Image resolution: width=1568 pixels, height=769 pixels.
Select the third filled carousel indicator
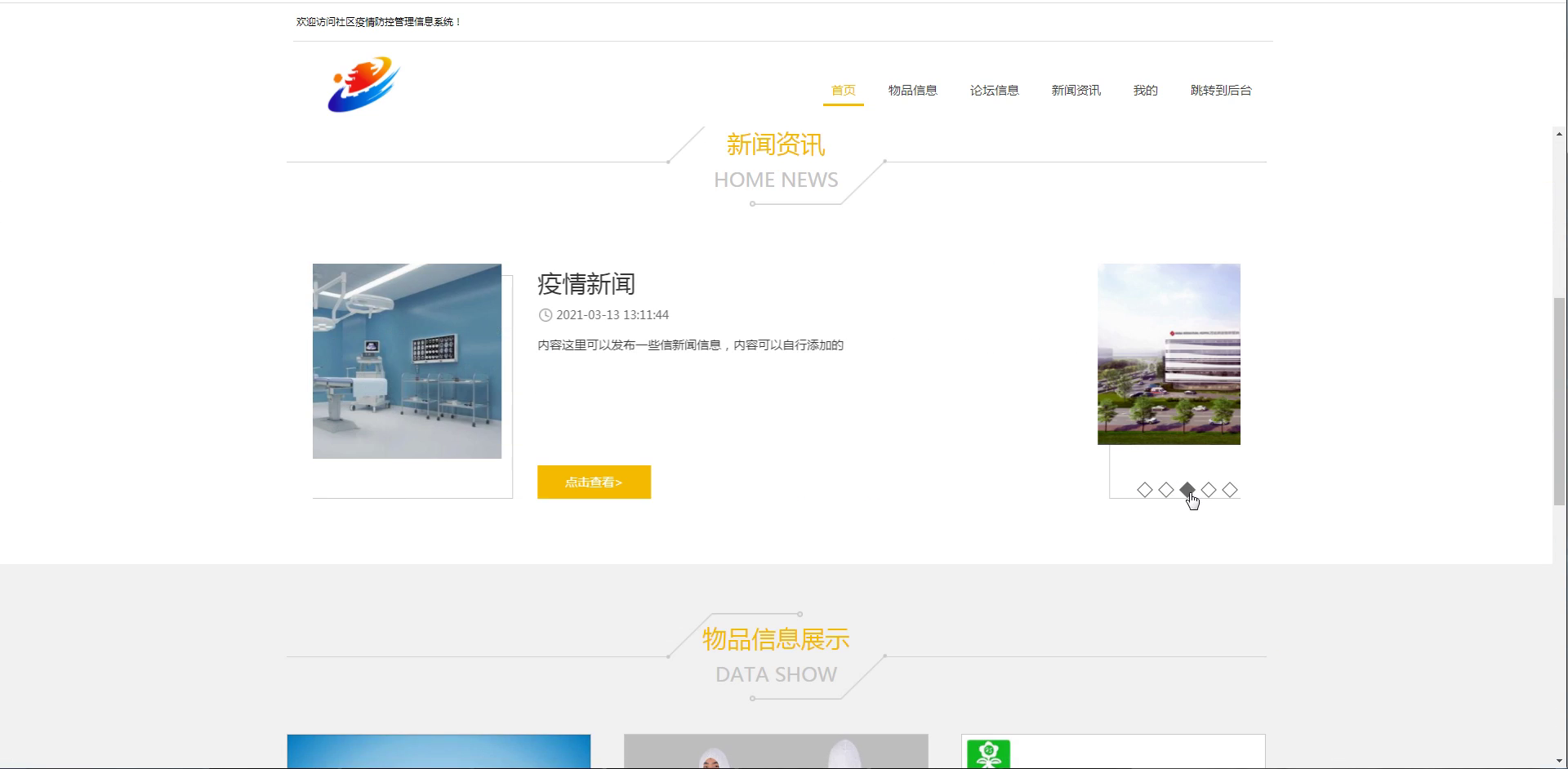pos(1187,490)
